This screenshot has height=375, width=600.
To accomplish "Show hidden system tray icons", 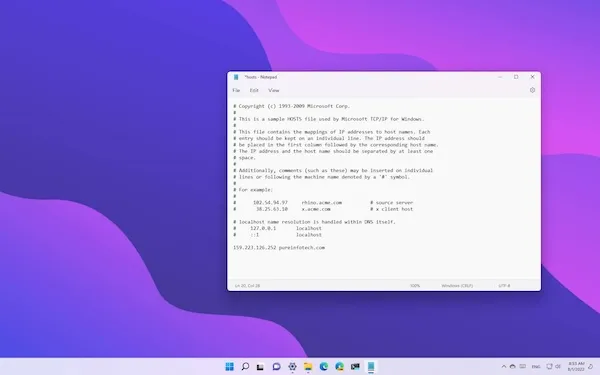I will click(x=504, y=367).
